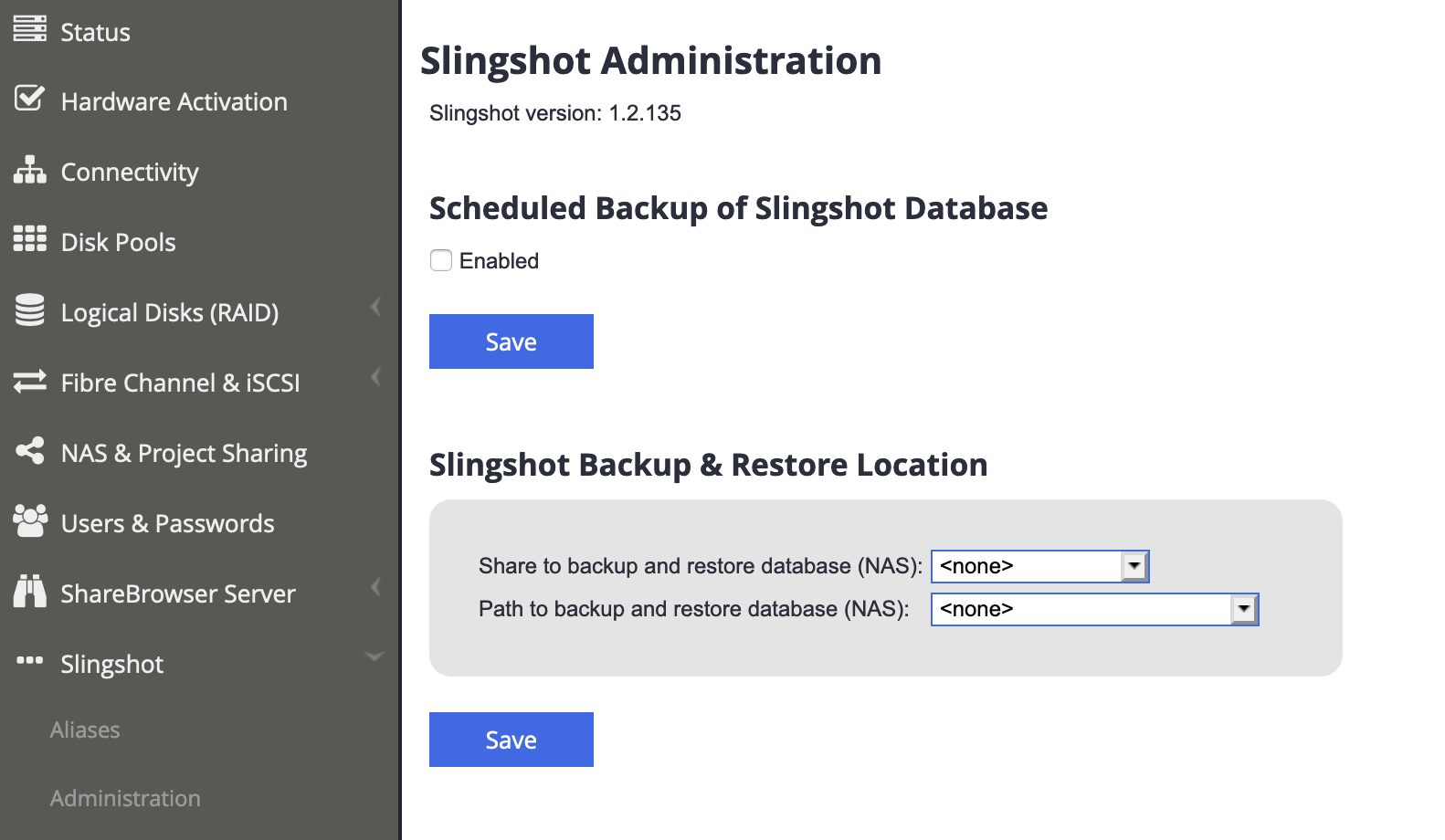Screen dimensions: 1445x840
Task: Expand Logical Disks (RAID) submenu arrow
Action: coord(375,307)
